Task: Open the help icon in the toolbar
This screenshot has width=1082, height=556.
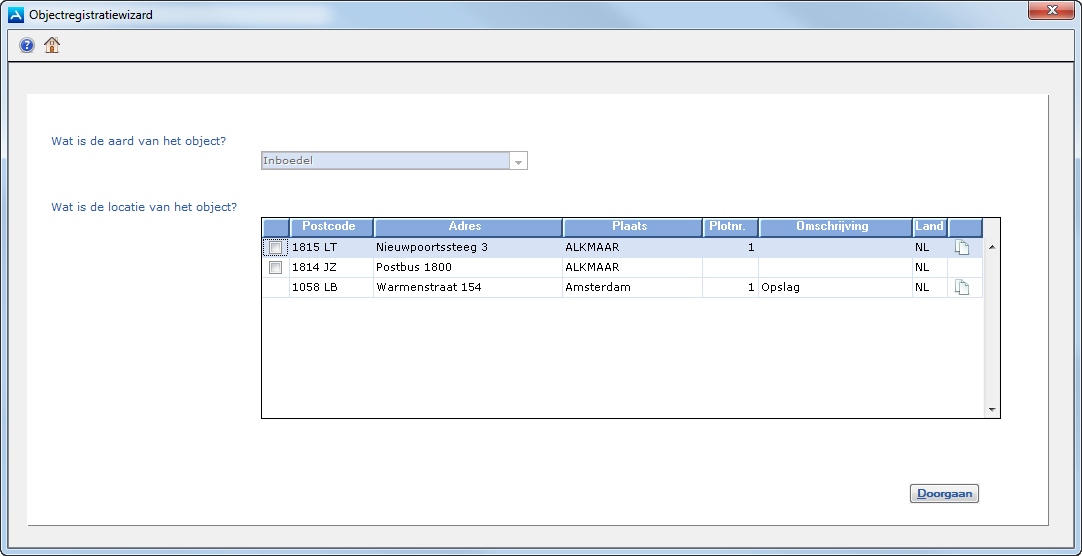Action: [x=27, y=45]
